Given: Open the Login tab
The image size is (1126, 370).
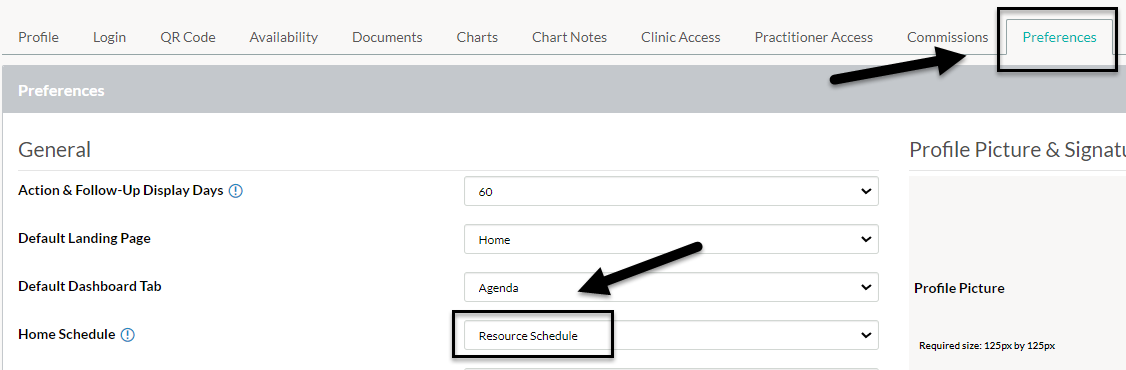Looking at the screenshot, I should tap(109, 37).
